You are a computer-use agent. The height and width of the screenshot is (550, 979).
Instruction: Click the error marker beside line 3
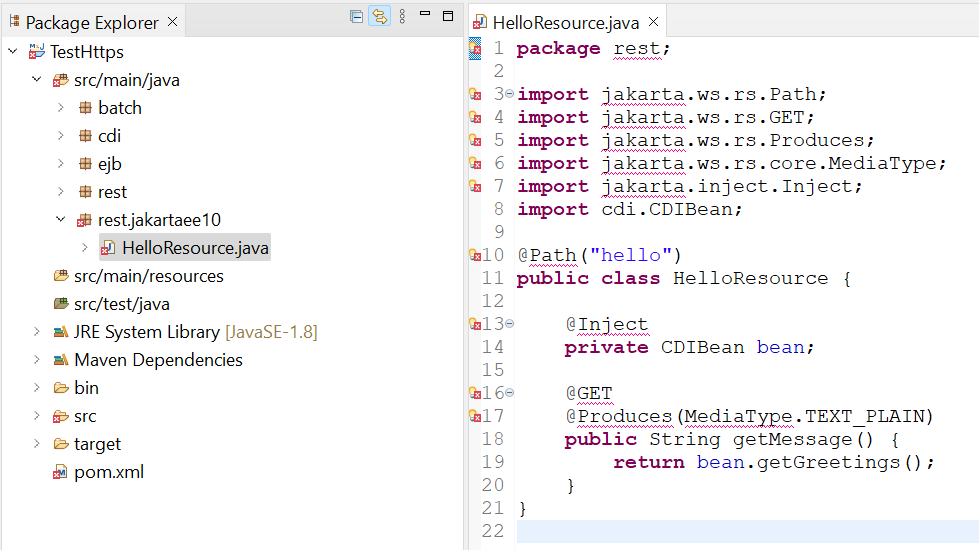click(x=475, y=95)
